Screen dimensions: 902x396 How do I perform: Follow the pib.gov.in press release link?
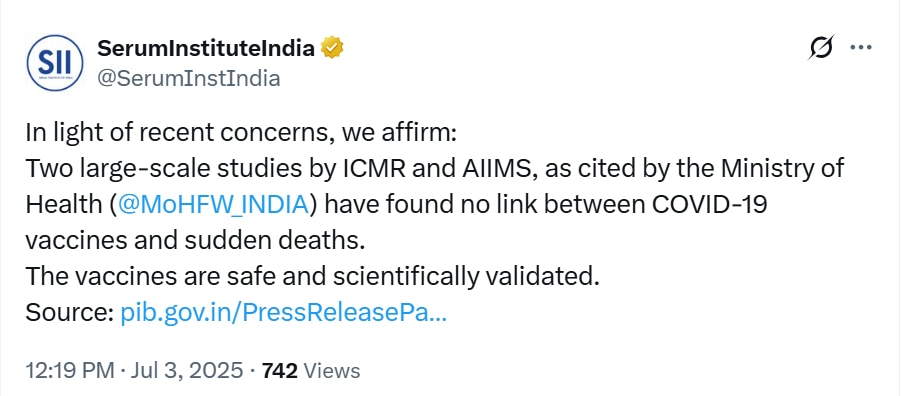point(283,314)
